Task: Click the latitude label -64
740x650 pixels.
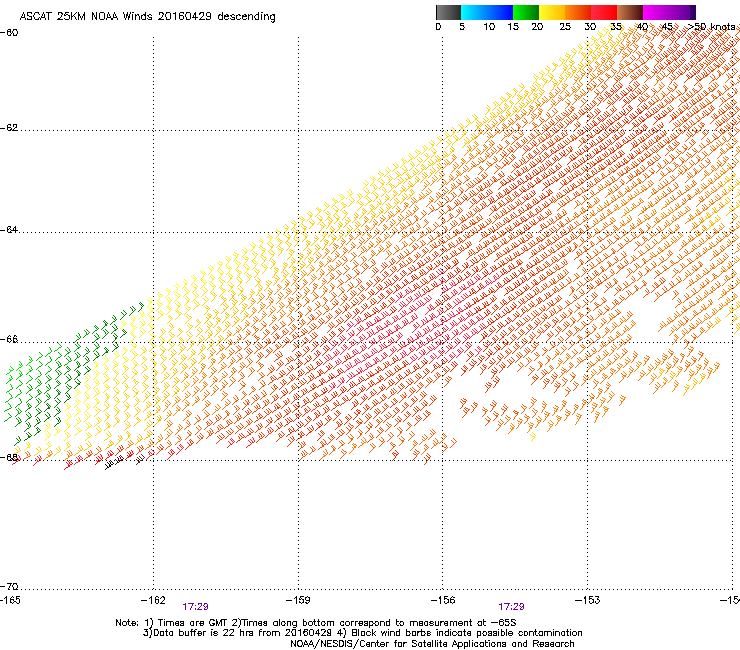Action: pos(9,230)
